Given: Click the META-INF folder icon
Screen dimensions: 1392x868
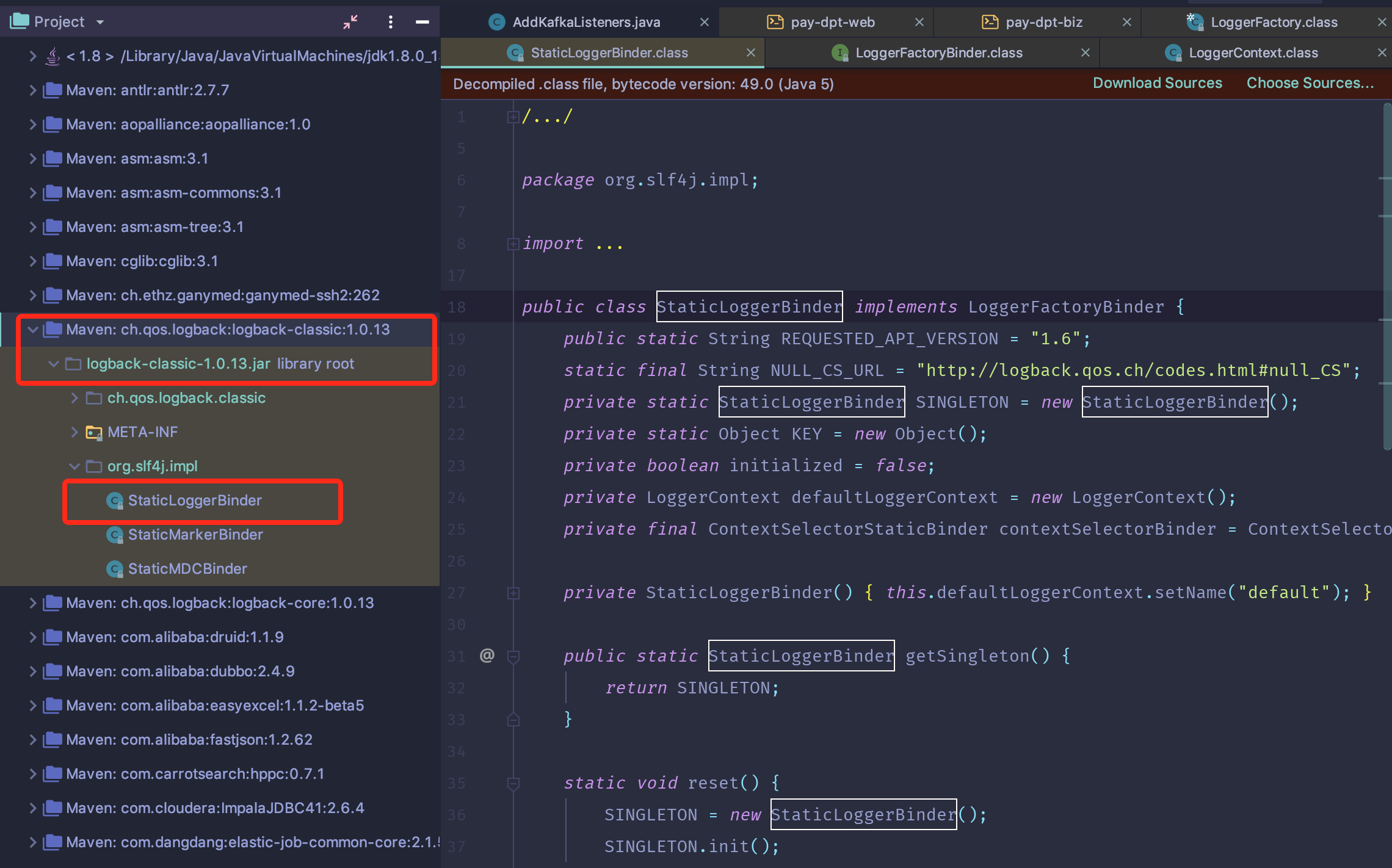Looking at the screenshot, I should pyautogui.click(x=93, y=432).
